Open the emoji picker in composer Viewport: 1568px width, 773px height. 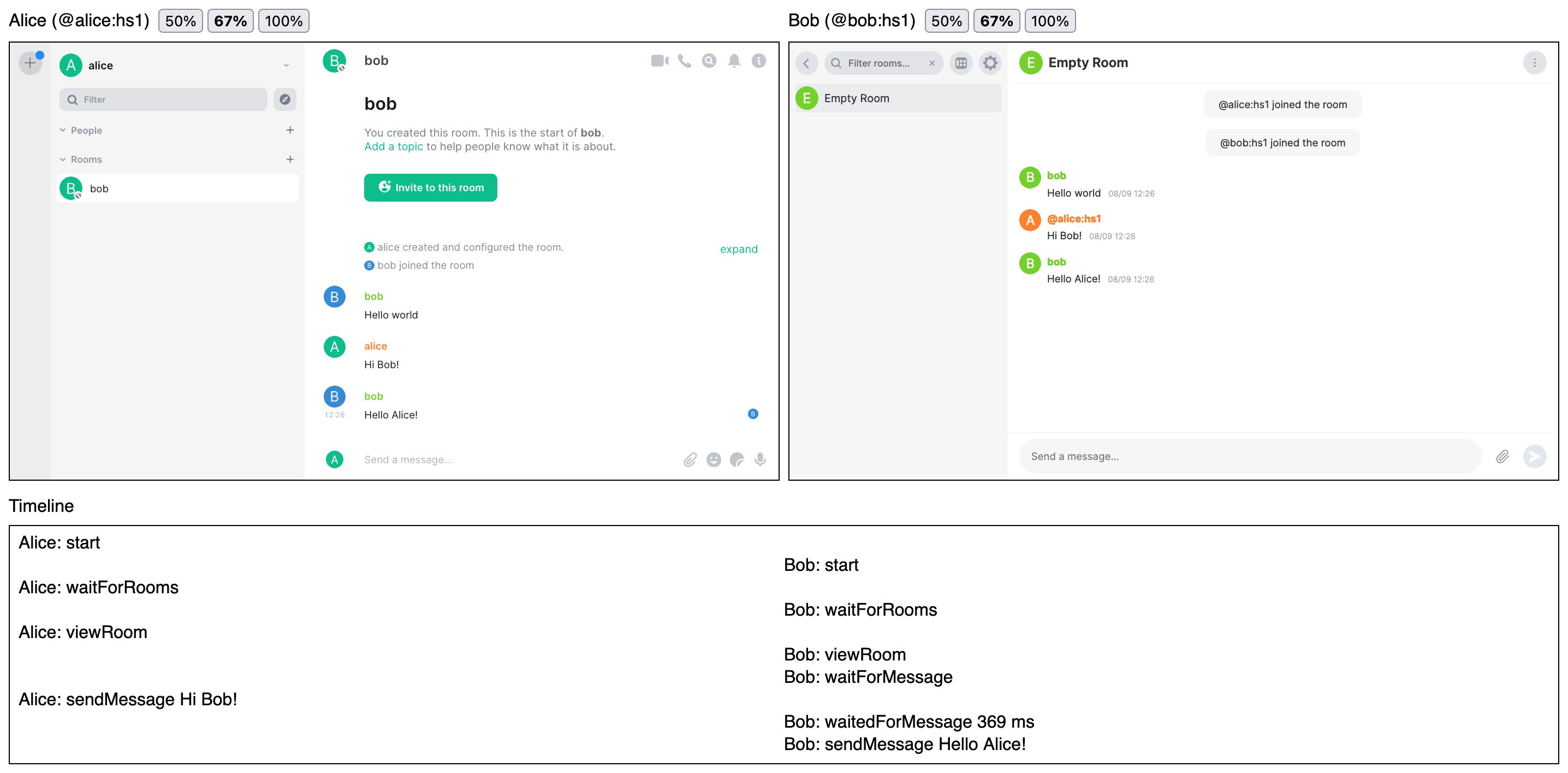(714, 459)
